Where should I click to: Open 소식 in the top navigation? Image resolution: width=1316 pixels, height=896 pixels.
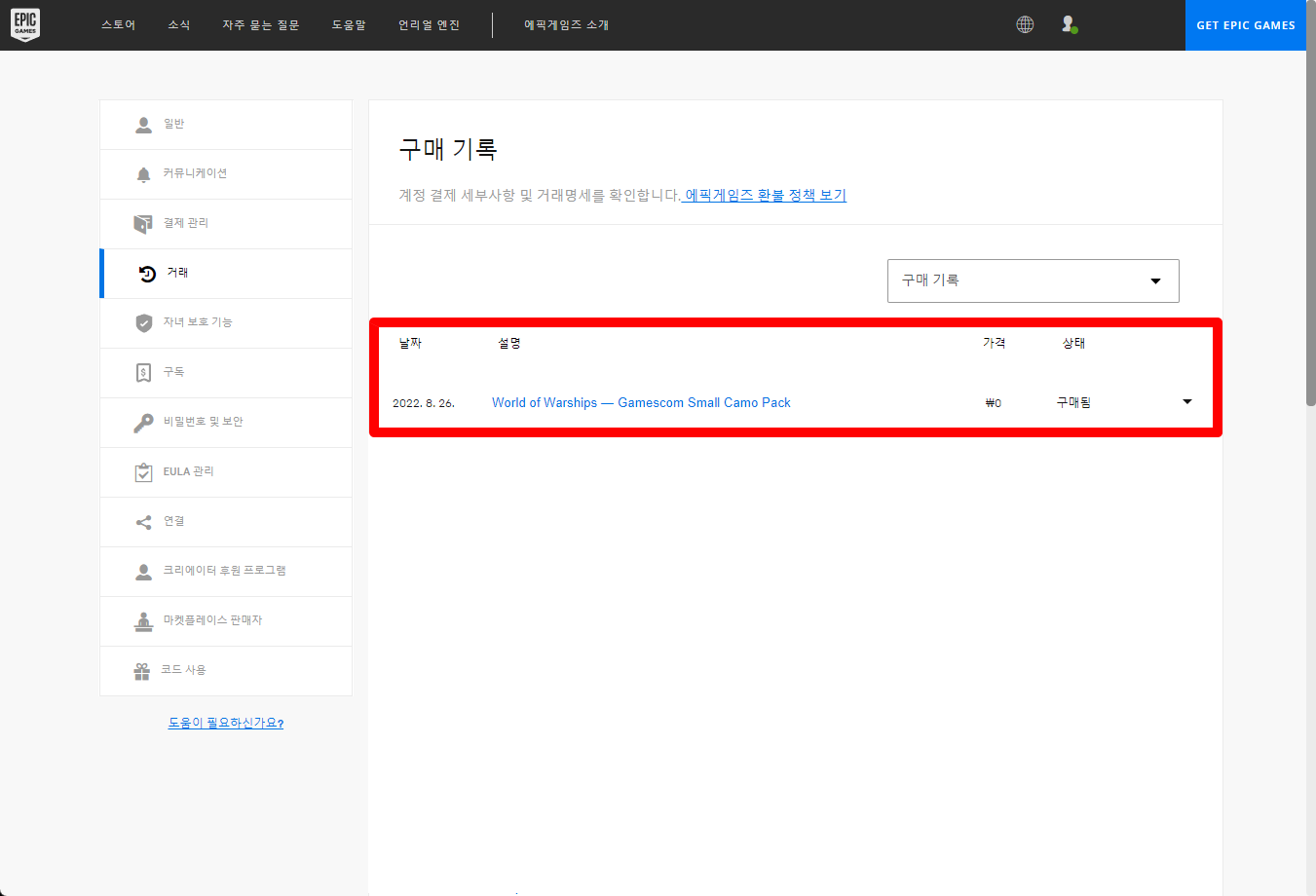pos(179,25)
